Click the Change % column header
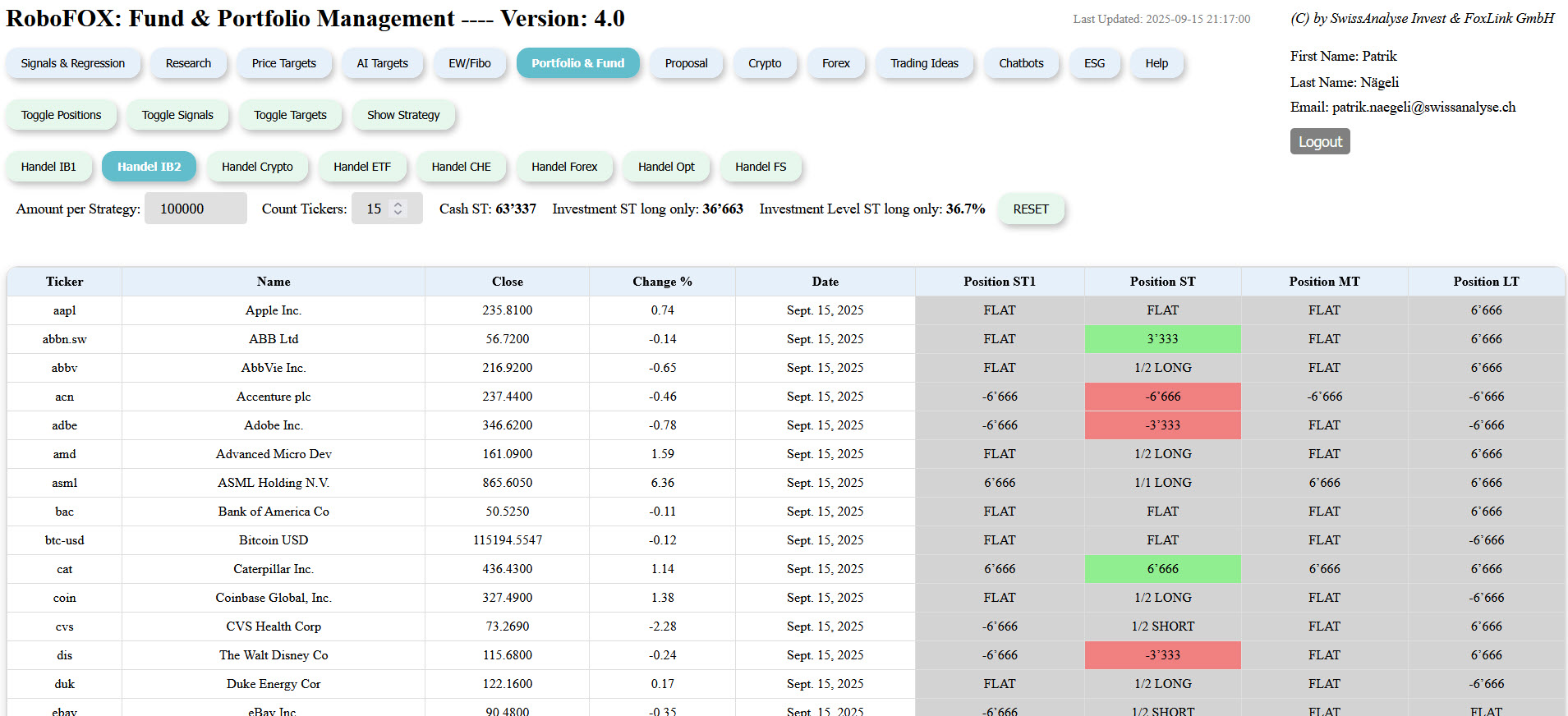 (662, 282)
